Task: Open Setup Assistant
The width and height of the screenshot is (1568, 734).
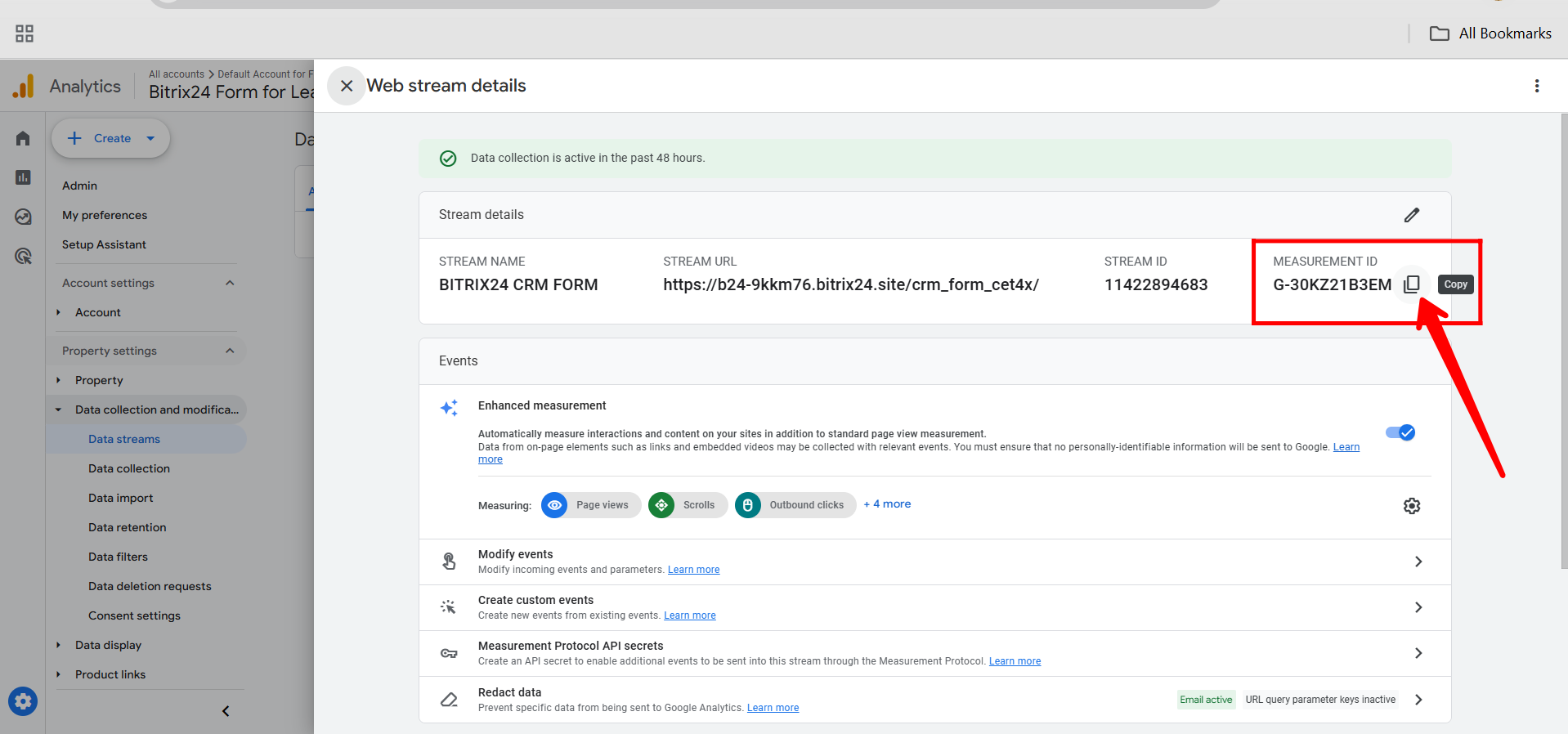Action: [x=104, y=244]
